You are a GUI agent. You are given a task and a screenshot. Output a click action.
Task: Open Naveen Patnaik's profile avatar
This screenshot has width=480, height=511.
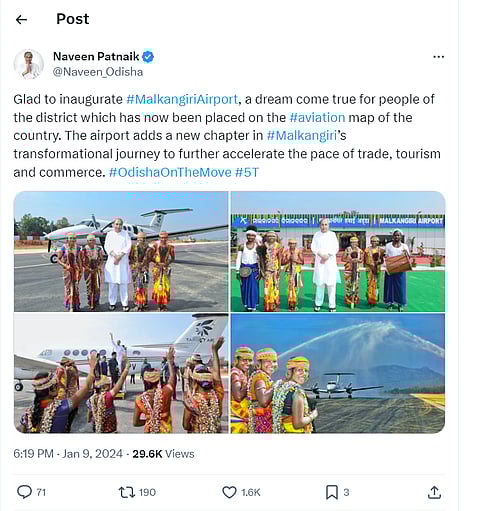pos(29,64)
